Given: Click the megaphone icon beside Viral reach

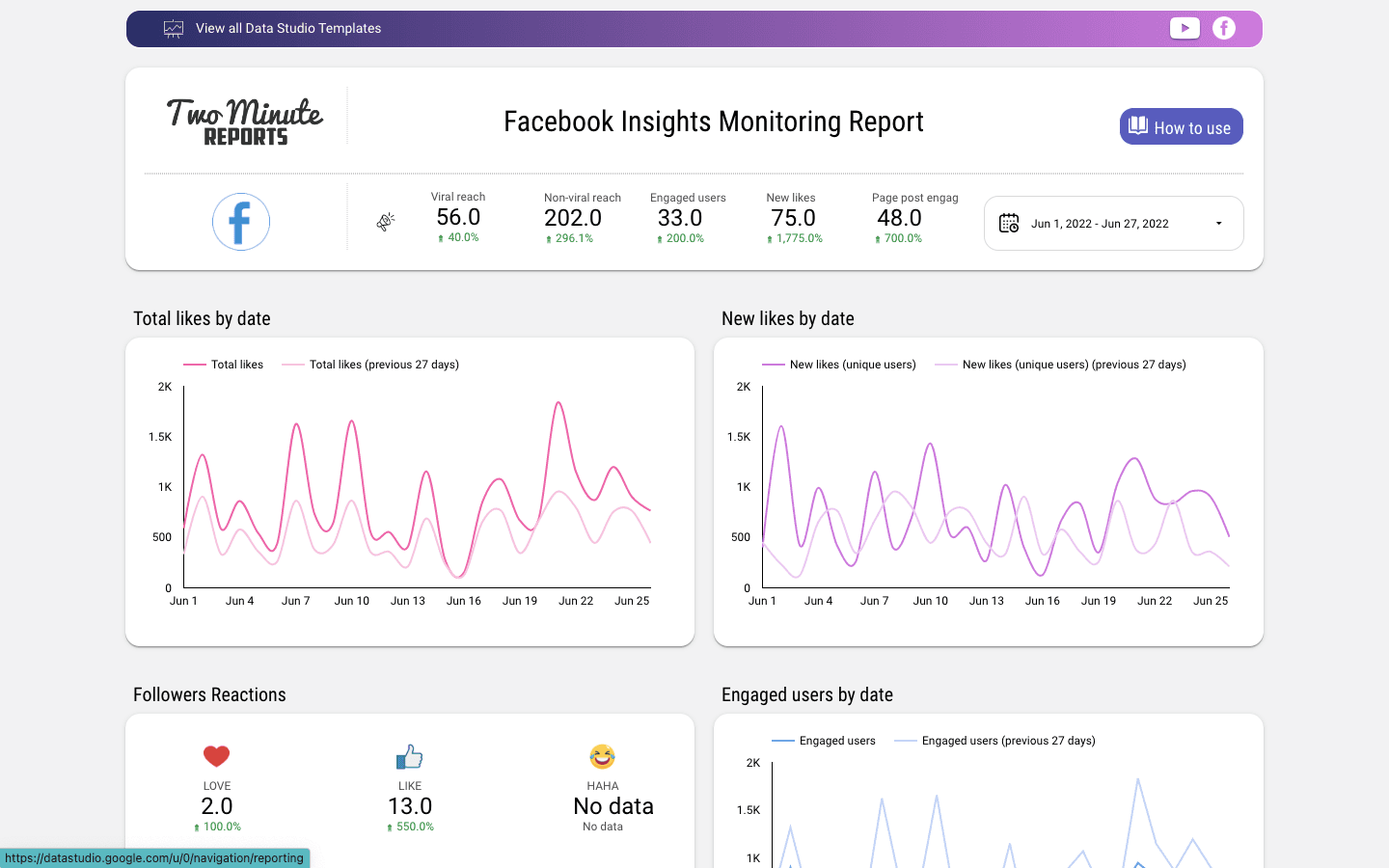Looking at the screenshot, I should [385, 221].
